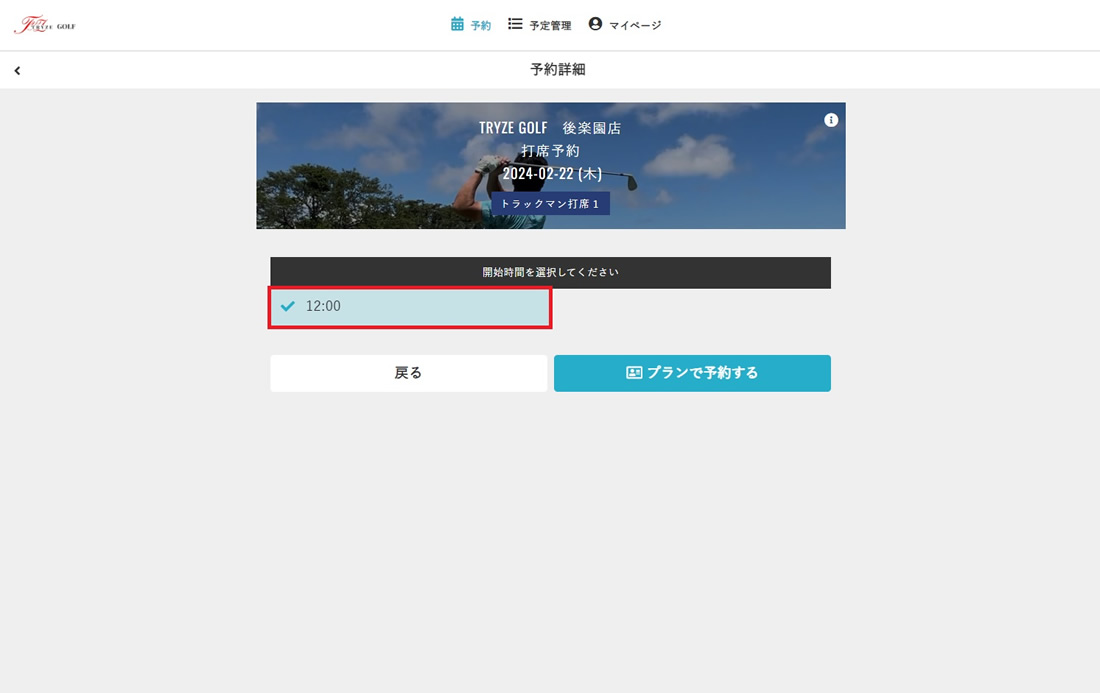Click the TRYZE GOLF logo

(45, 25)
